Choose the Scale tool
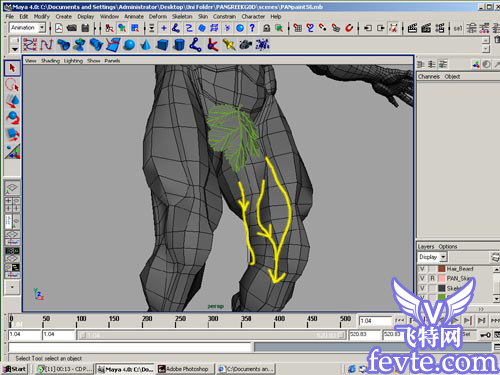500x375 pixels. tap(12, 134)
